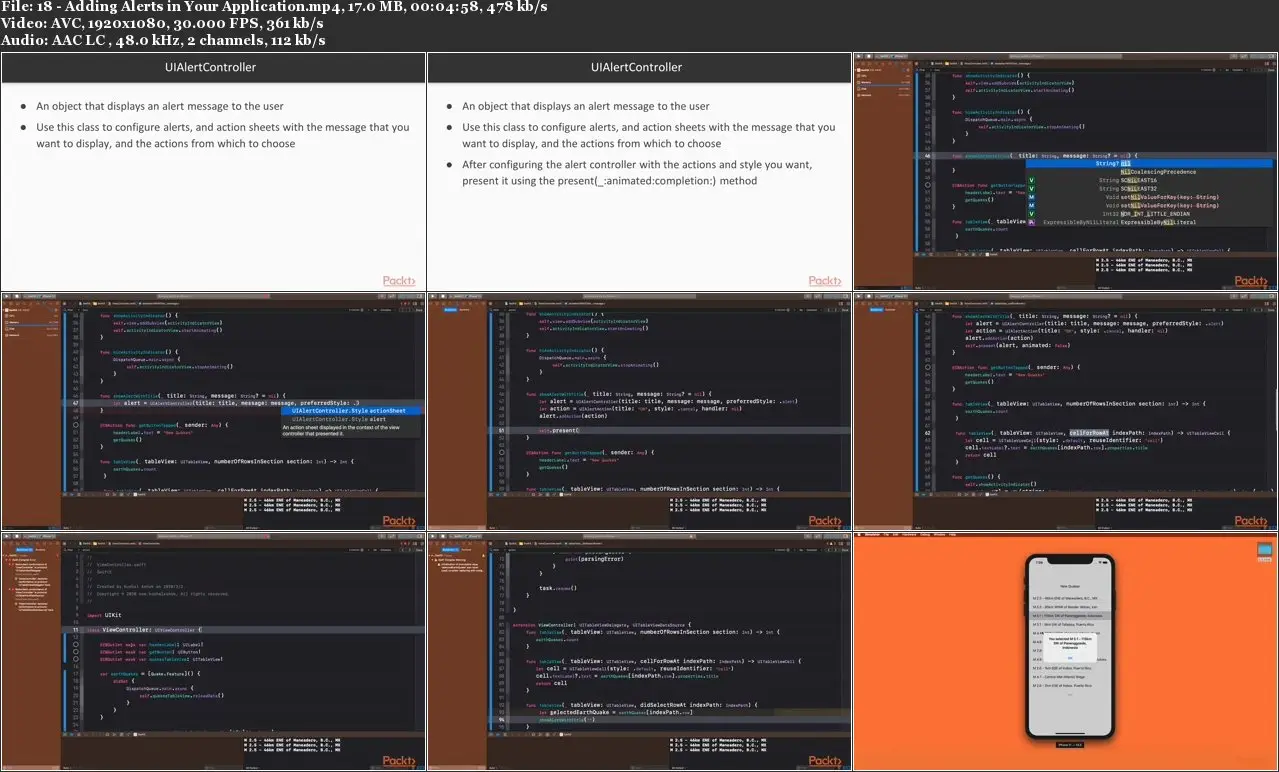1279x772 pixels.
Task: Choose SCNILEAST16 autocomplete suggestion
Action: (x=1150, y=180)
